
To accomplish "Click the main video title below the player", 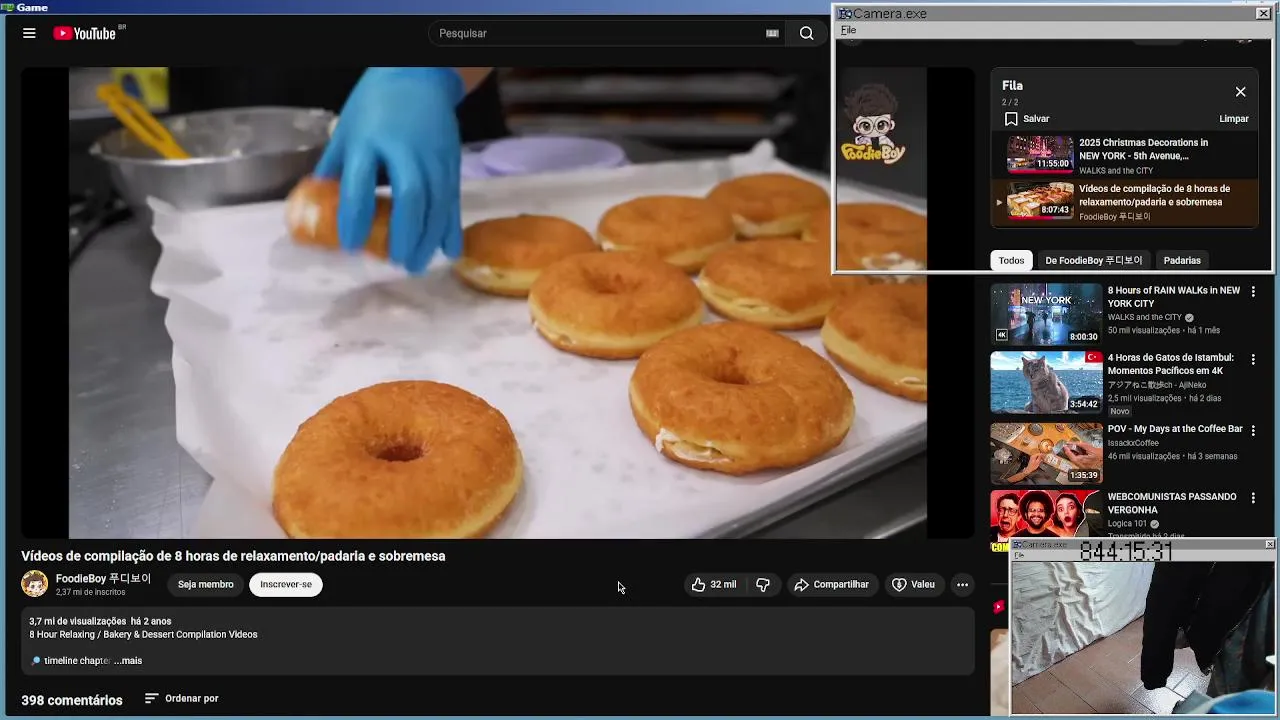I will point(233,556).
